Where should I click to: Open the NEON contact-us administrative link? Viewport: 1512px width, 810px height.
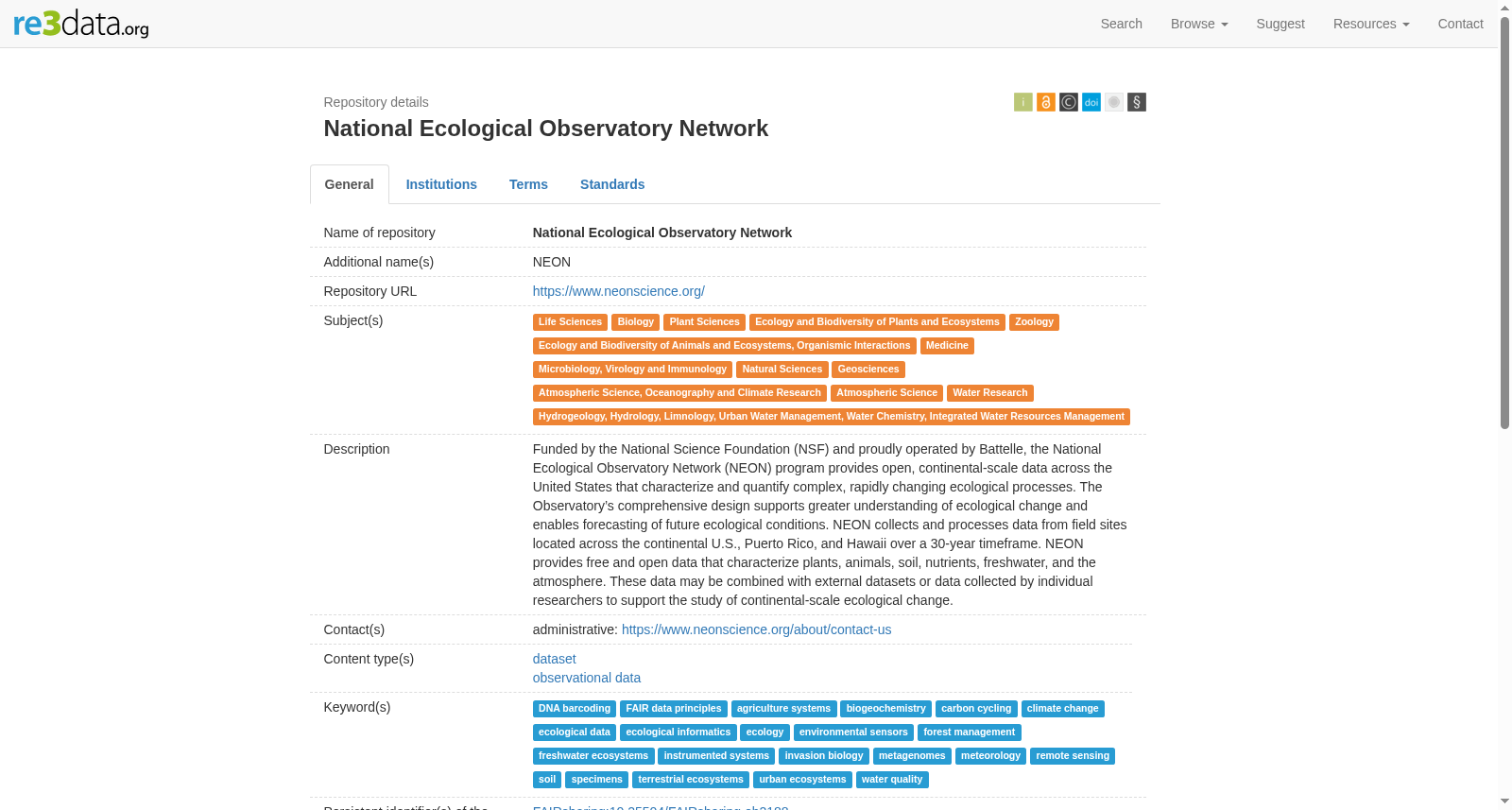756,629
